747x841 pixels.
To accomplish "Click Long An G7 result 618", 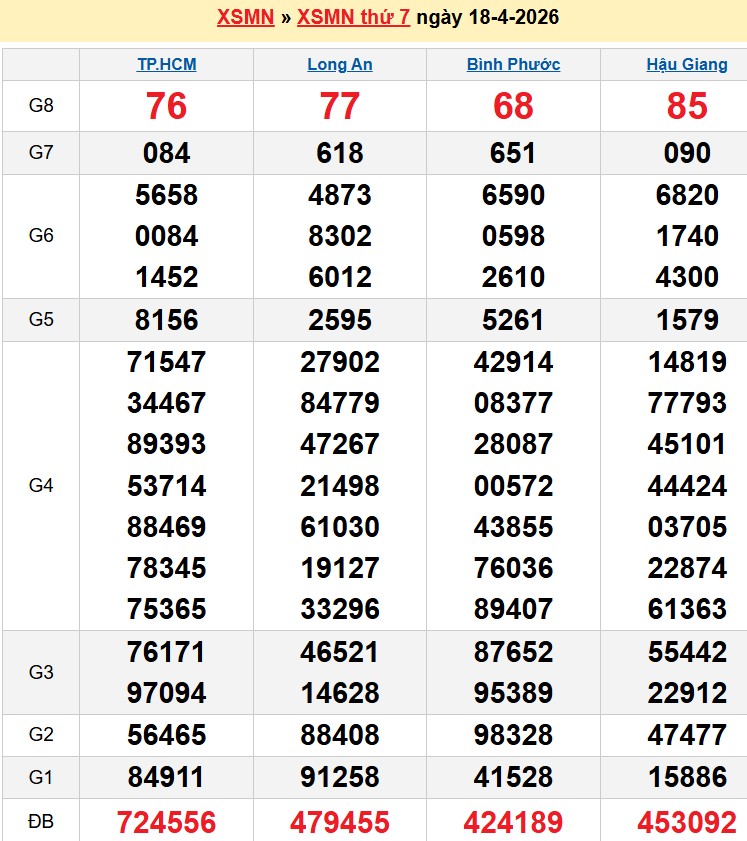I will [x=340, y=153].
